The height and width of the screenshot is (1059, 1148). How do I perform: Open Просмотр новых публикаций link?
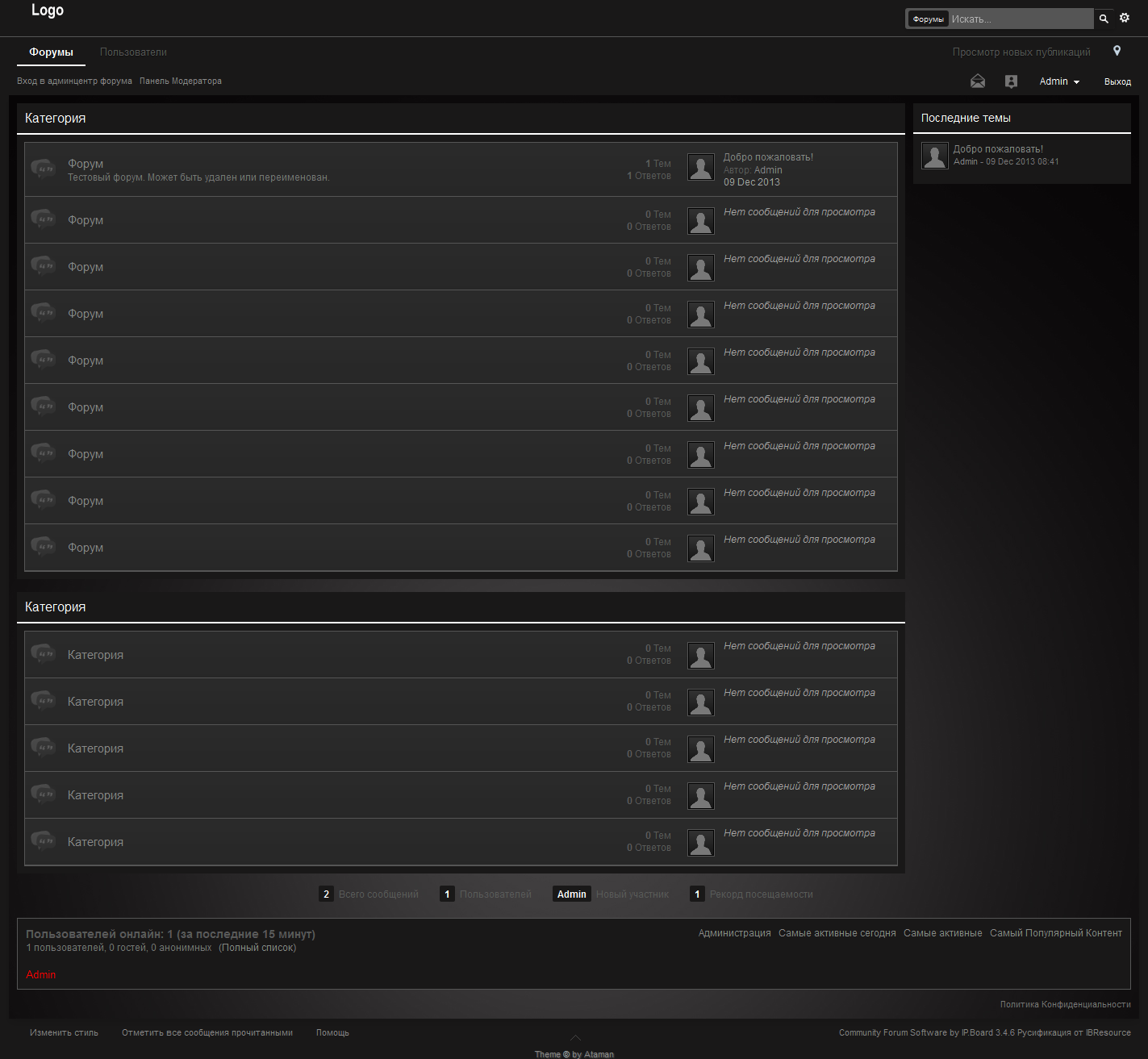(1021, 52)
